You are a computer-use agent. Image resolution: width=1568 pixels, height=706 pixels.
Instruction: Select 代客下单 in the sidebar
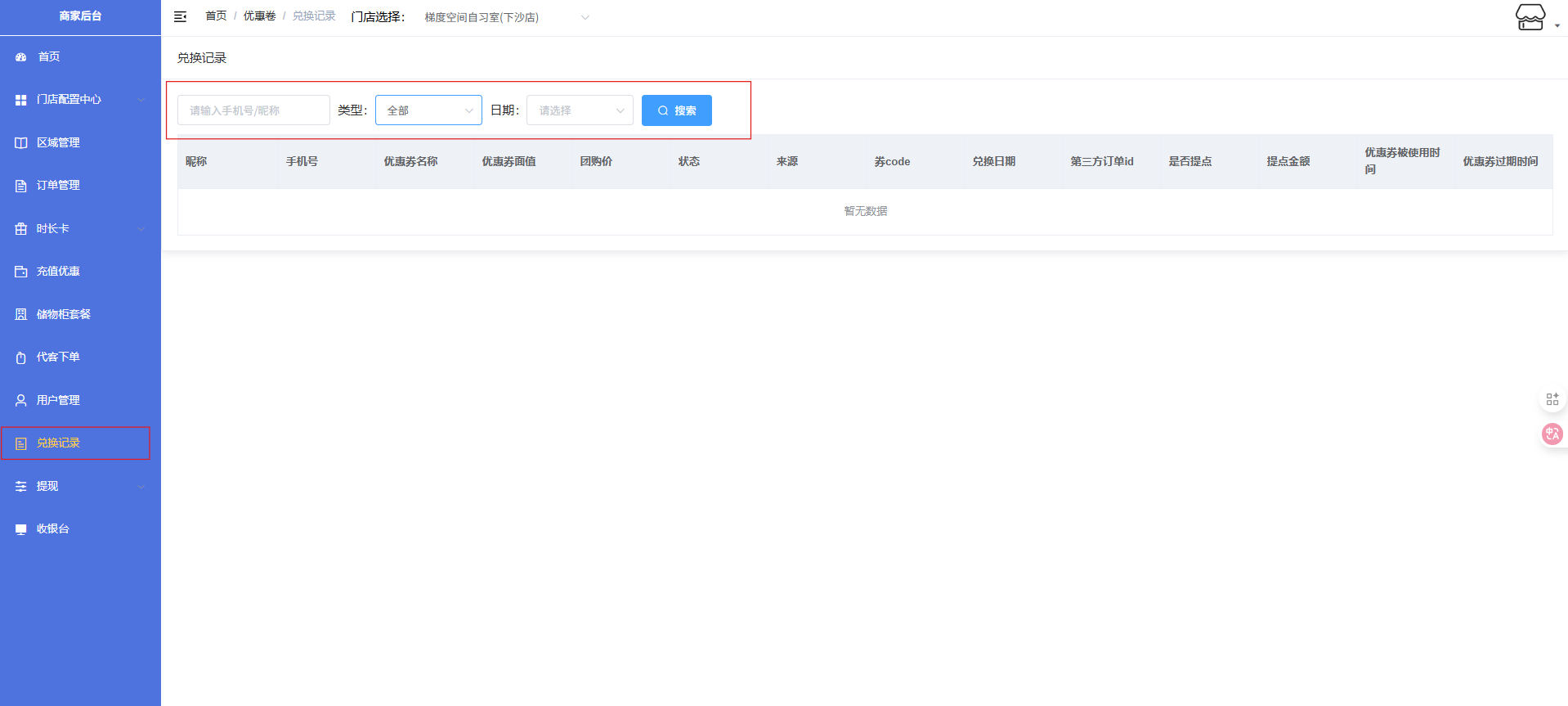80,357
